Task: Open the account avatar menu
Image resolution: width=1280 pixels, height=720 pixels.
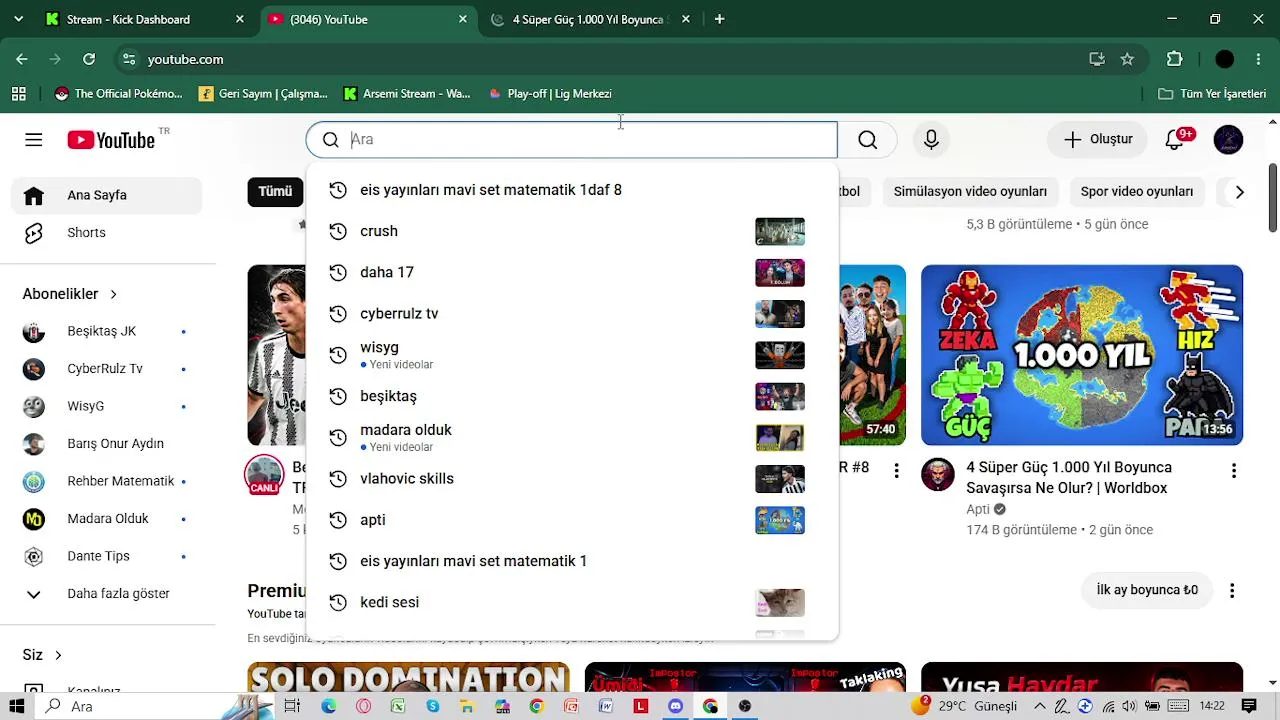Action: point(1228,140)
